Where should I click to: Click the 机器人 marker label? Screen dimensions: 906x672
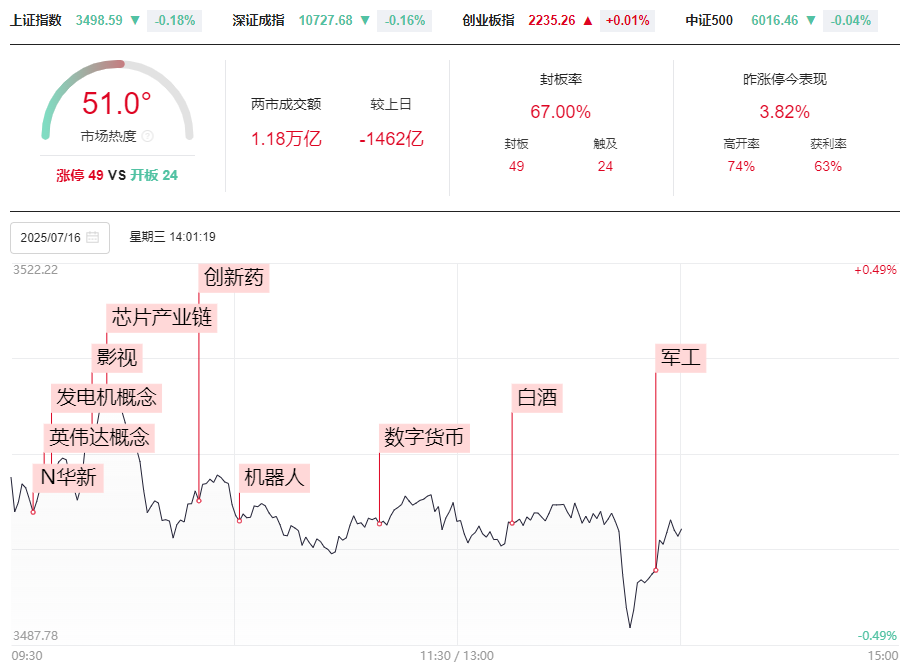[x=274, y=477]
